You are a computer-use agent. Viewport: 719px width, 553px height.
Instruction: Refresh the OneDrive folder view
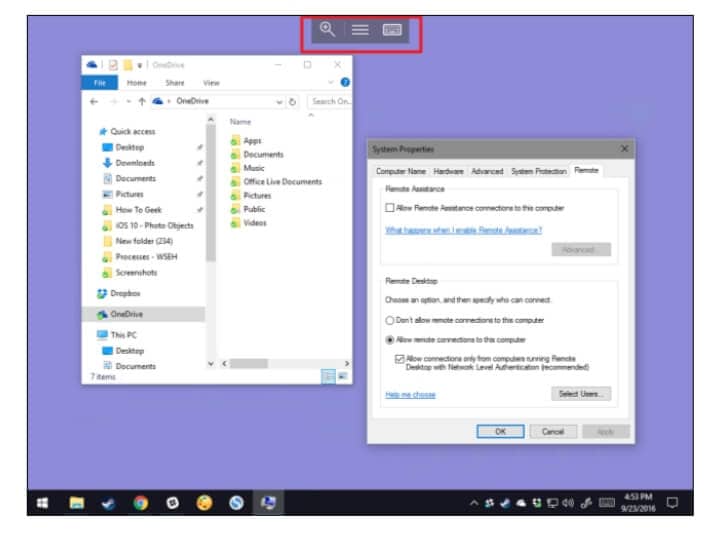[293, 102]
